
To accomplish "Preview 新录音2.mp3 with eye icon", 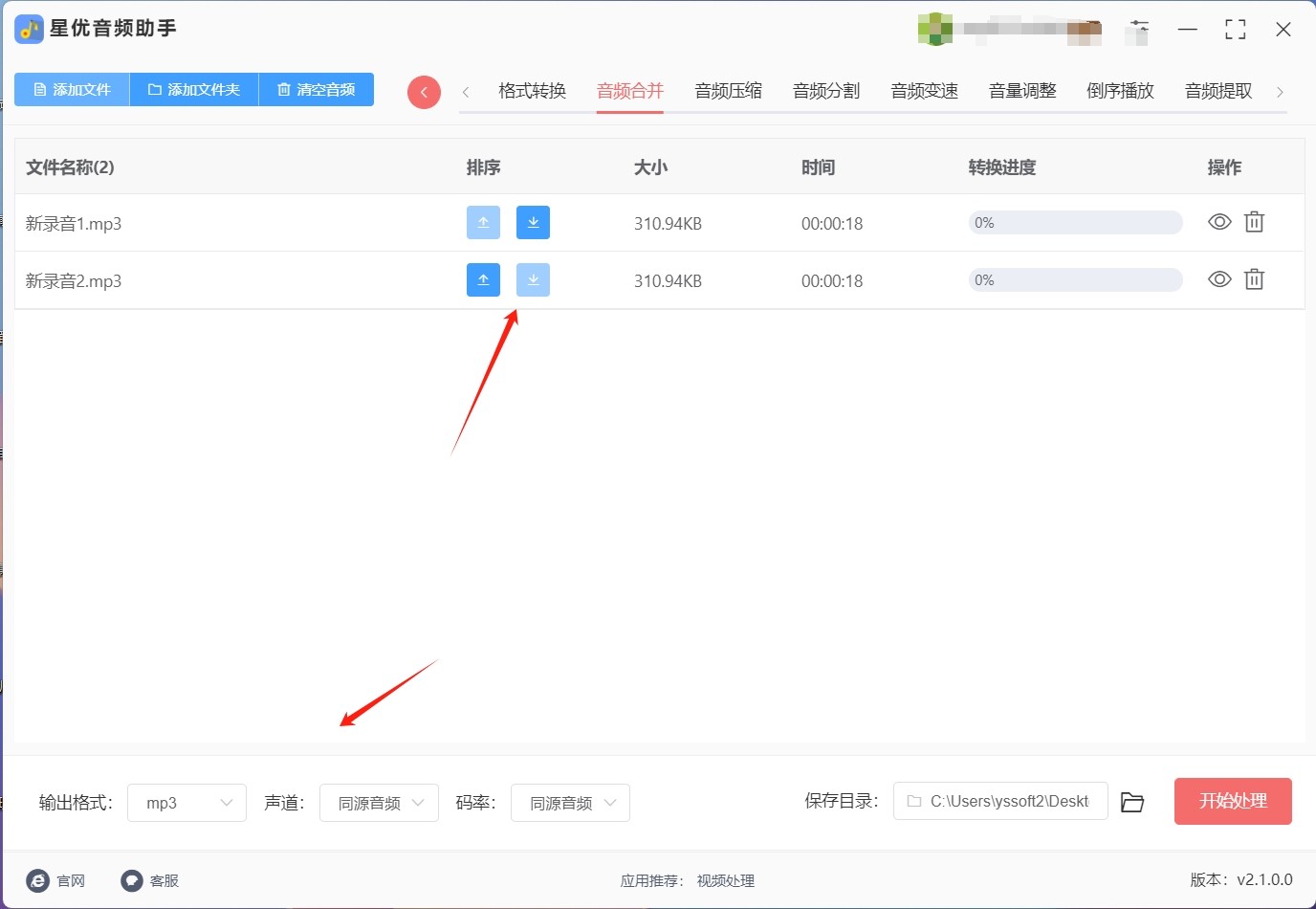I will pyautogui.click(x=1219, y=279).
